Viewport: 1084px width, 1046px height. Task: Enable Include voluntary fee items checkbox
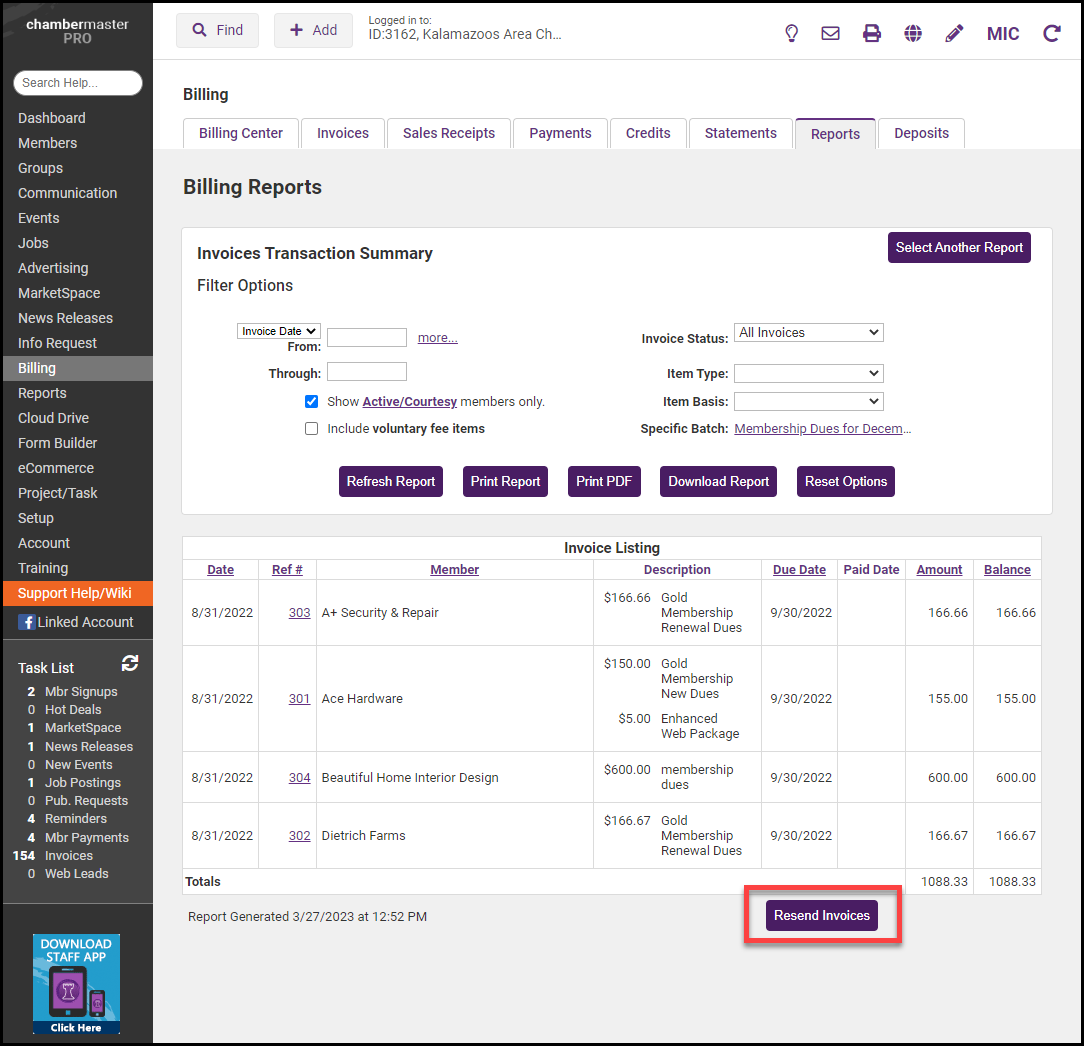point(312,428)
